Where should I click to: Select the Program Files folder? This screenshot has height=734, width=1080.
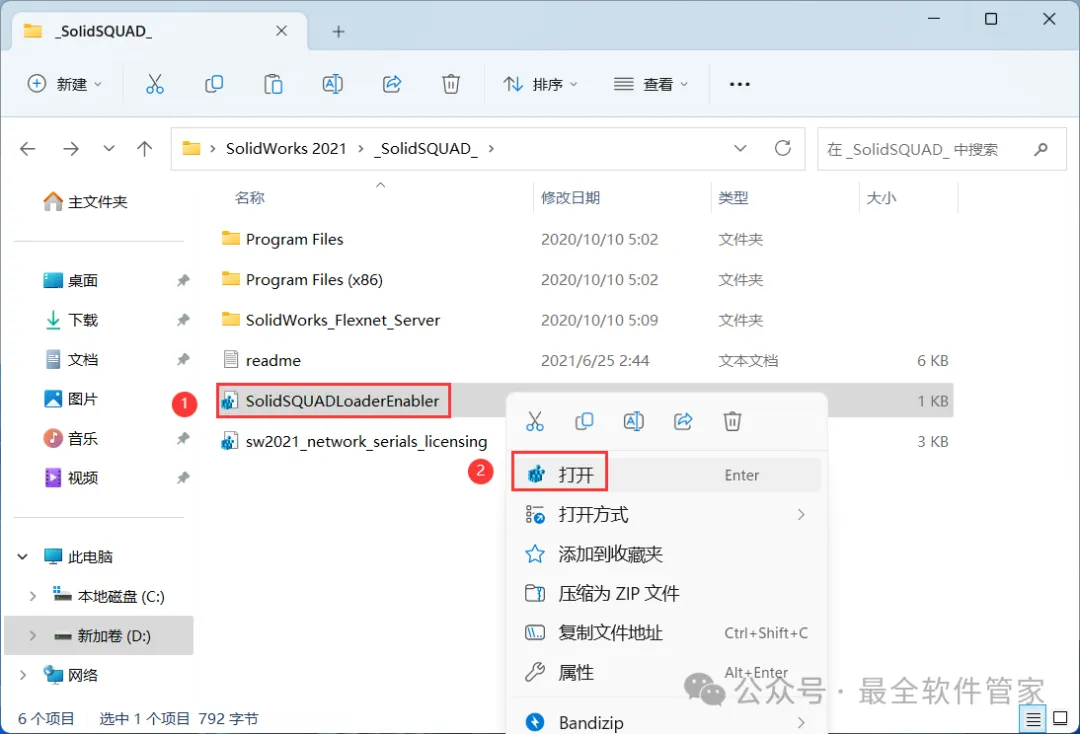tap(294, 240)
